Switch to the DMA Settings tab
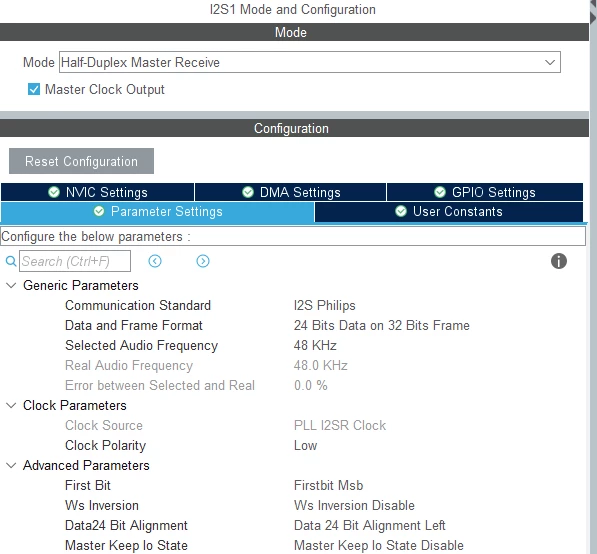The image size is (597, 554). click(x=291, y=192)
